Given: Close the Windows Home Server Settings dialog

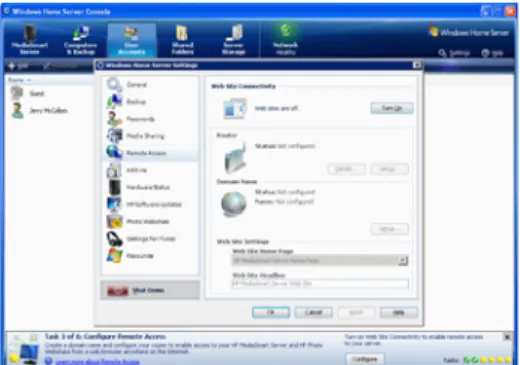Looking at the screenshot, I should pyautogui.click(x=417, y=65).
